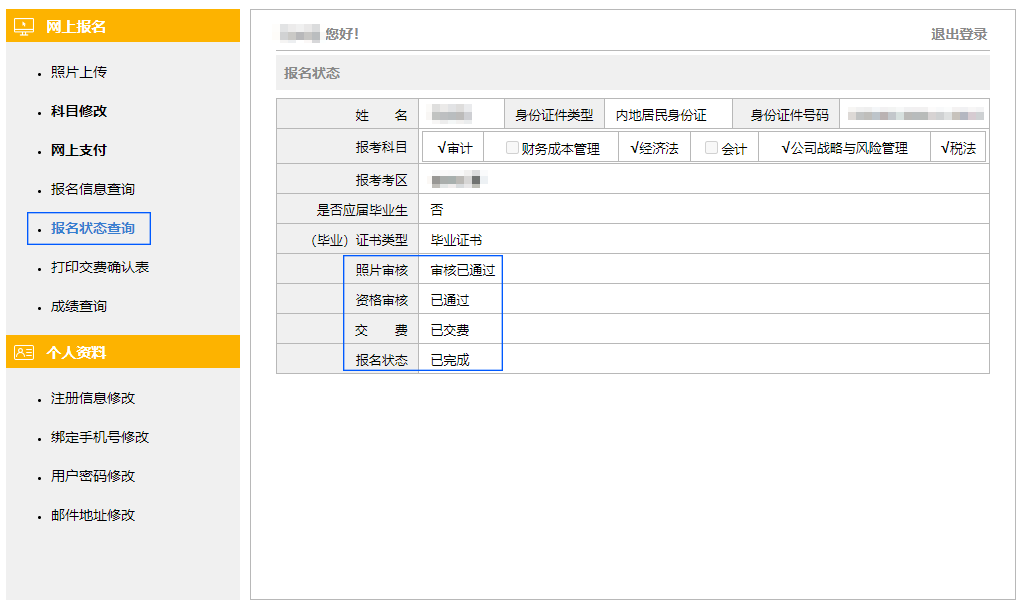Select 绑定手机号修改 option

pos(100,437)
